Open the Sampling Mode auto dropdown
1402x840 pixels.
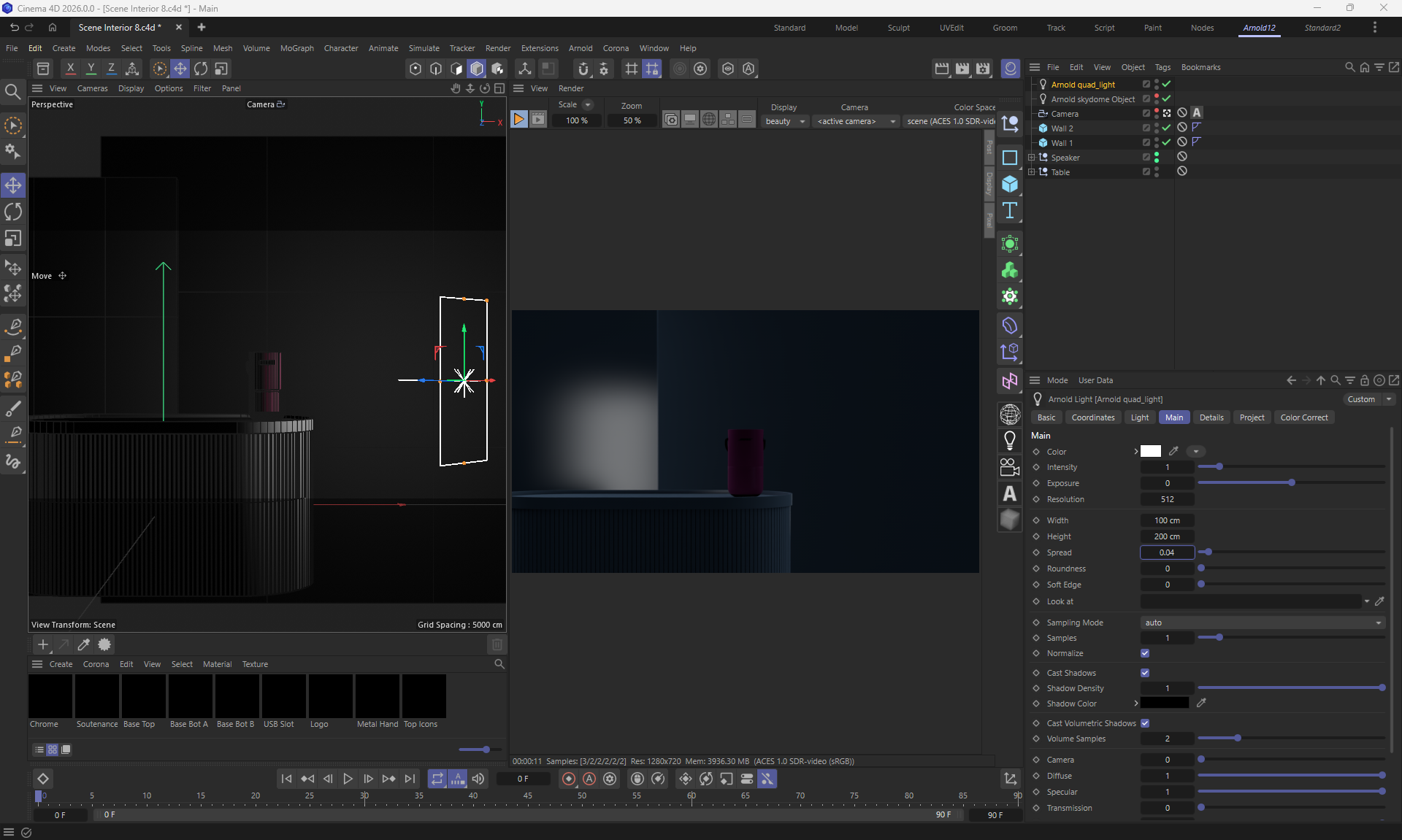click(x=1262, y=623)
